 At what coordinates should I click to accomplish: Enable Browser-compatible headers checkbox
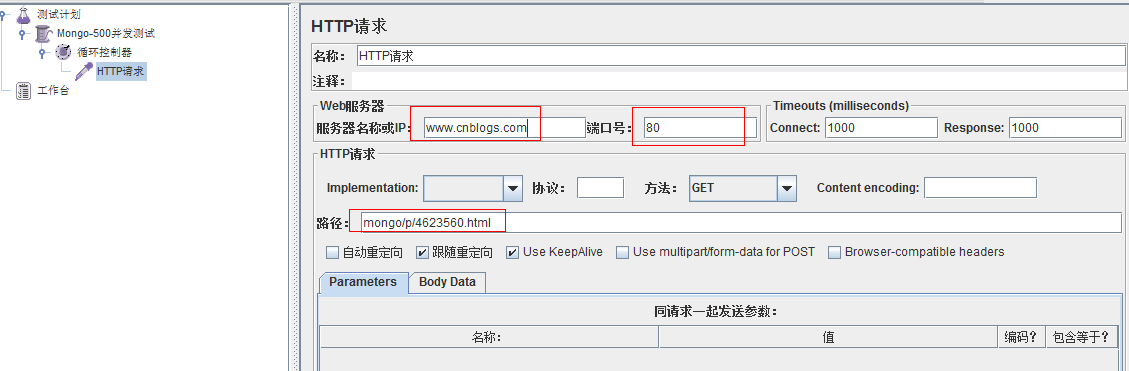pos(835,253)
